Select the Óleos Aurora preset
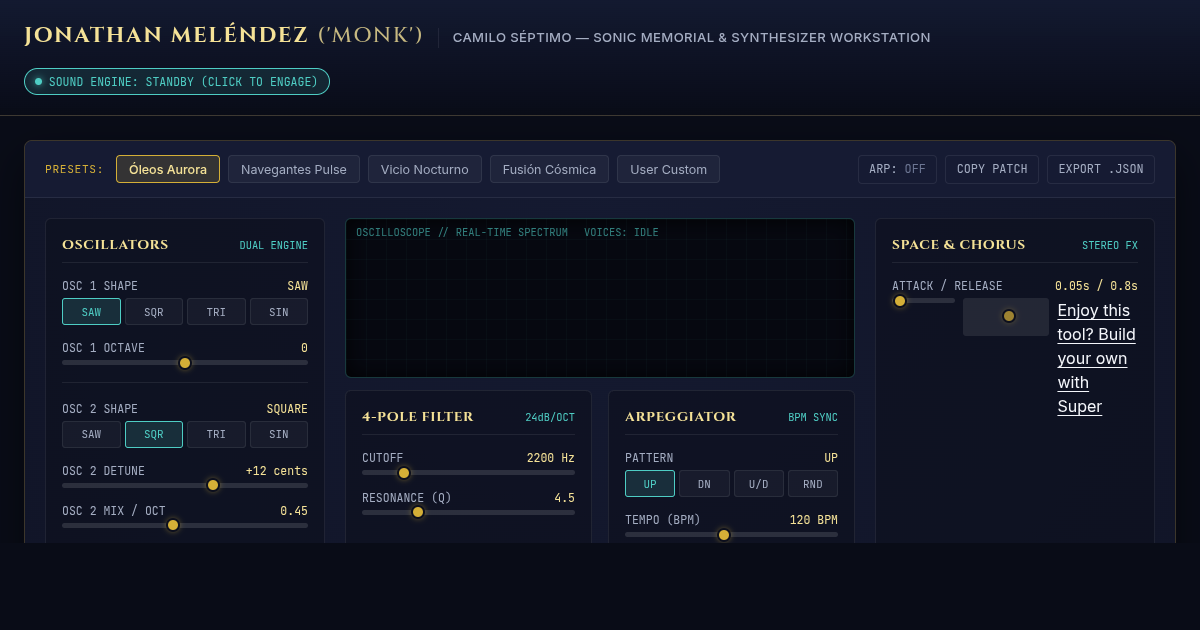Image resolution: width=1200 pixels, height=630 pixels. pyautogui.click(x=168, y=169)
